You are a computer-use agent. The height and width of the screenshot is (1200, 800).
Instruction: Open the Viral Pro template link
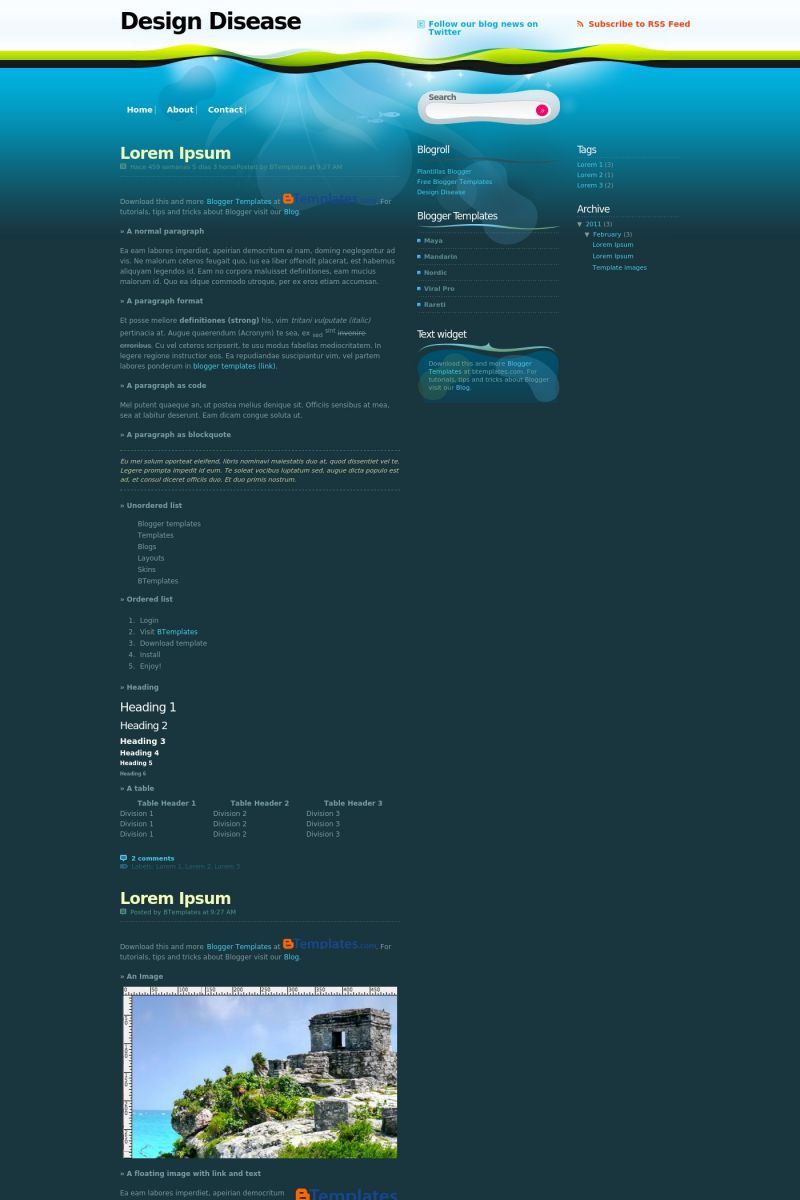pos(439,288)
